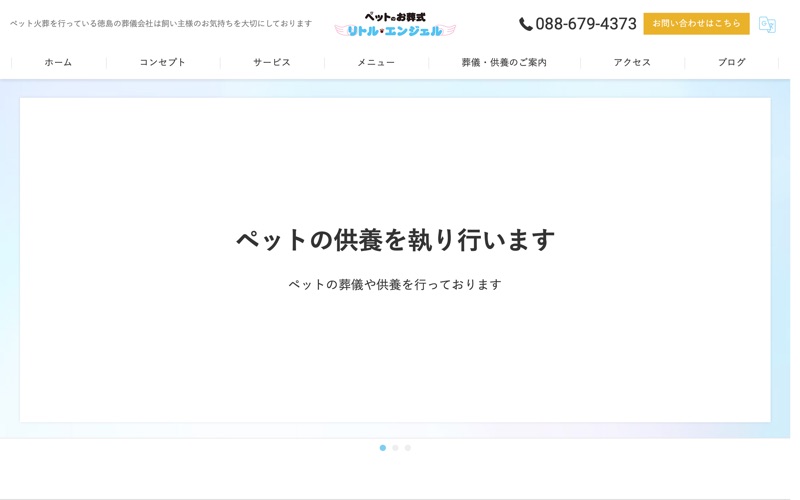The image size is (800, 500).
Task: Open the コンセプト menu item
Action: (162, 62)
